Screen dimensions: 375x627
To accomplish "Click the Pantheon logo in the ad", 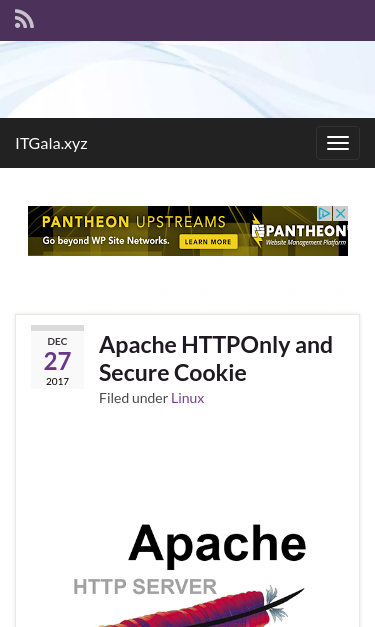I will 299,231.
